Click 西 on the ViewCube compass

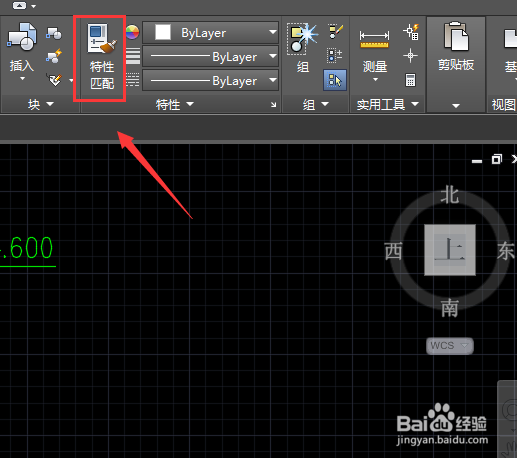pos(393,251)
